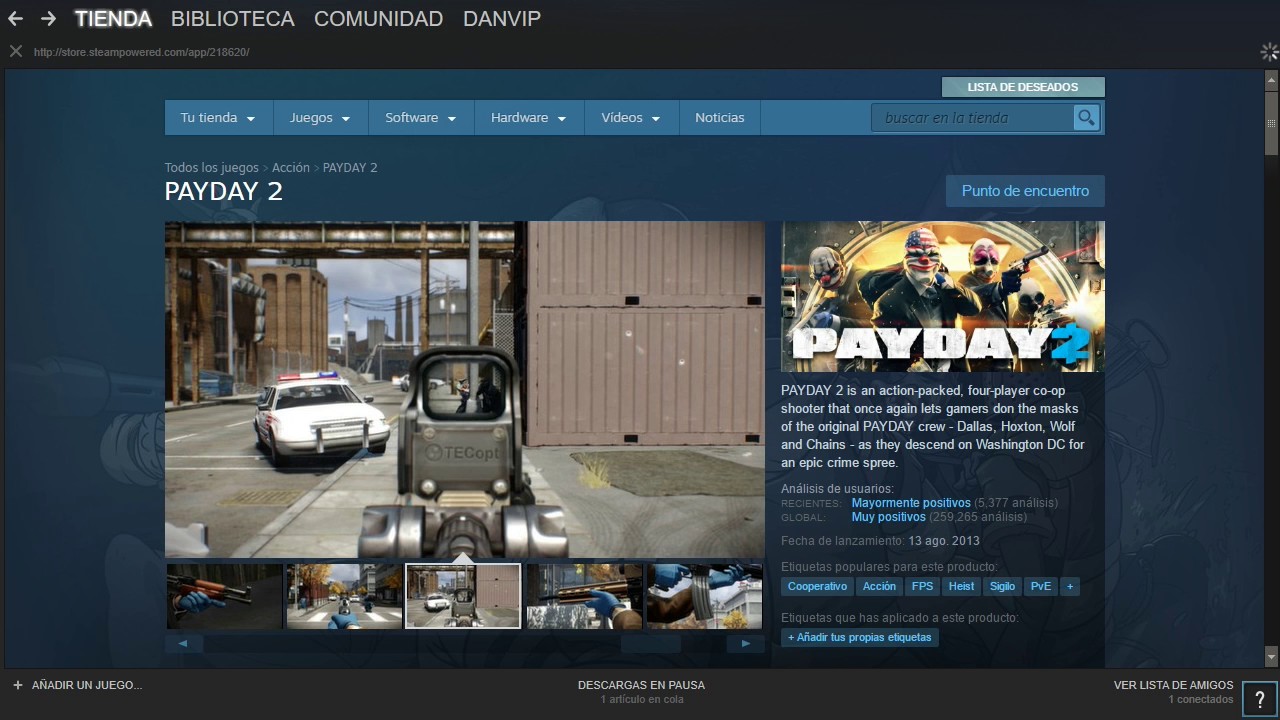Stop page loading with the X icon
This screenshot has height=720, width=1280.
[x=15, y=51]
